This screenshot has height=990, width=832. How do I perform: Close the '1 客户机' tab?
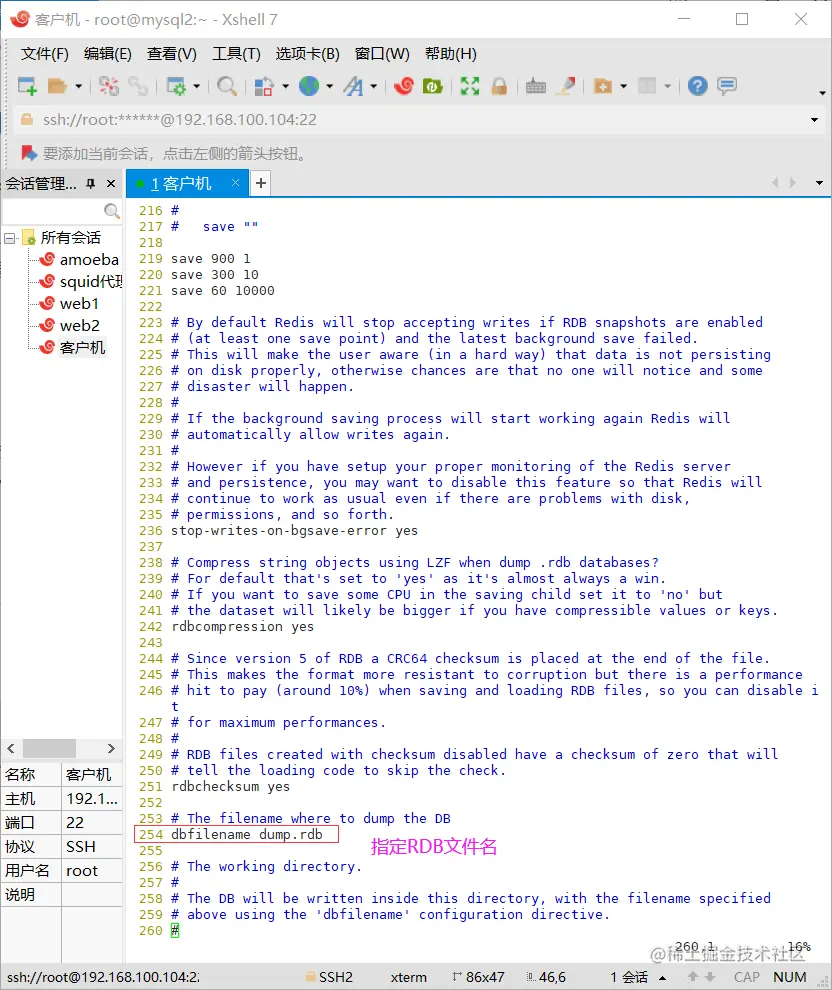tap(235, 183)
